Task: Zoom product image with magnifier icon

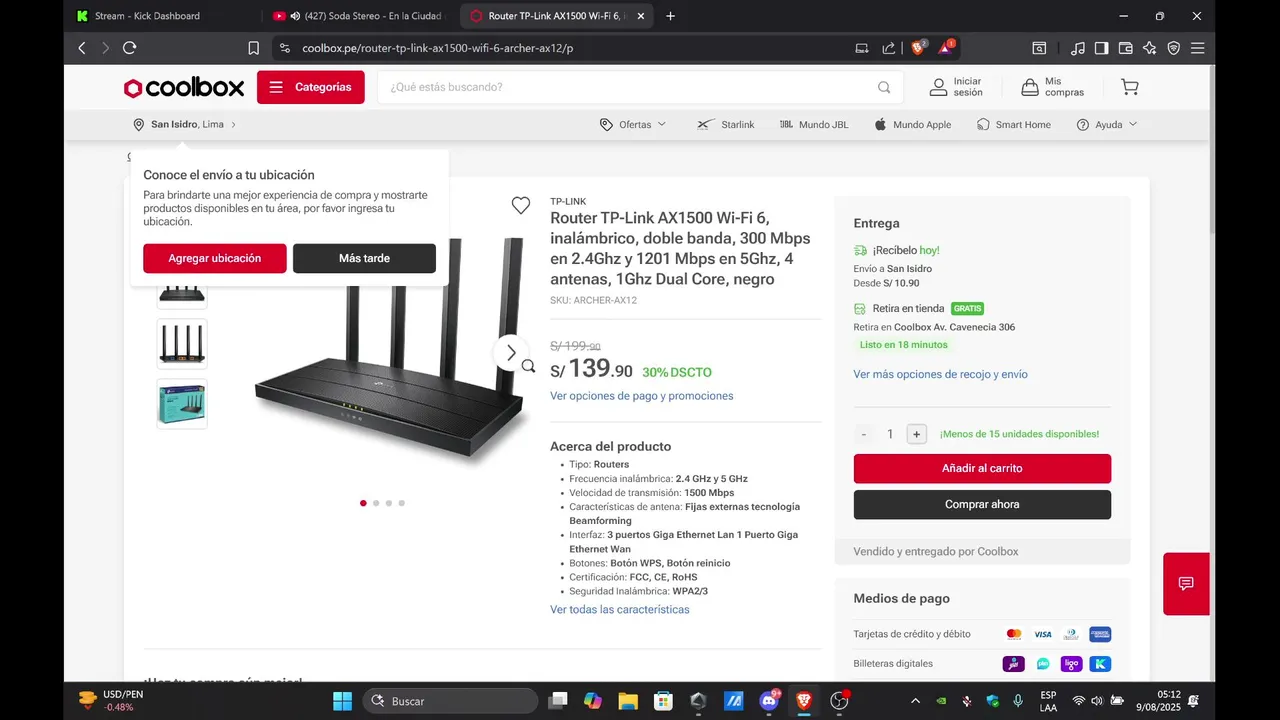Action: pos(528,366)
